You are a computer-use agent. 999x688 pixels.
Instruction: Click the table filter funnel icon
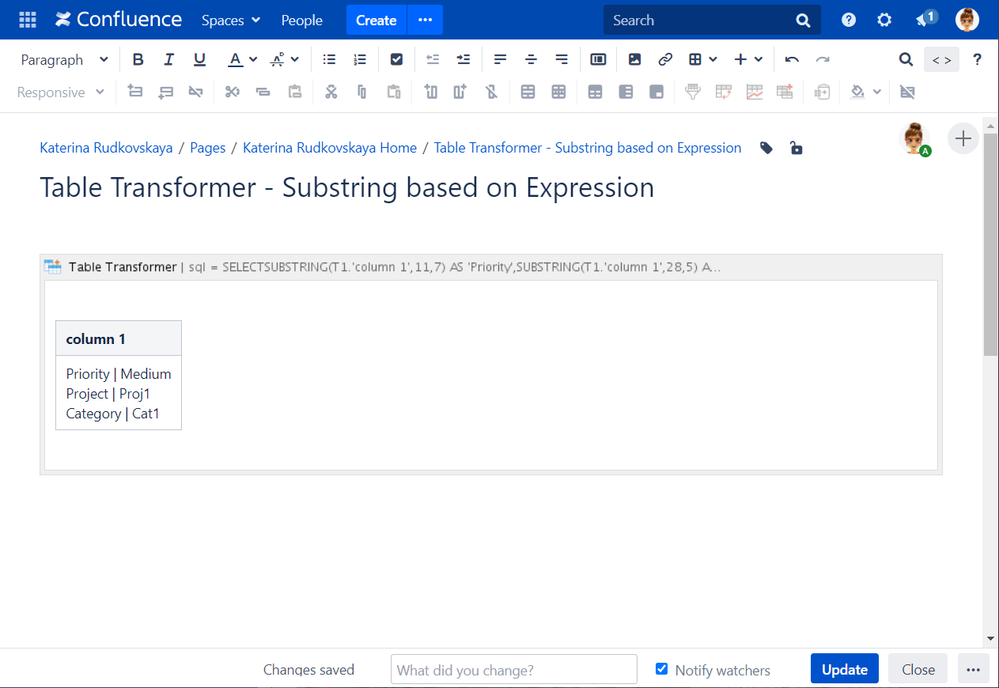point(693,92)
